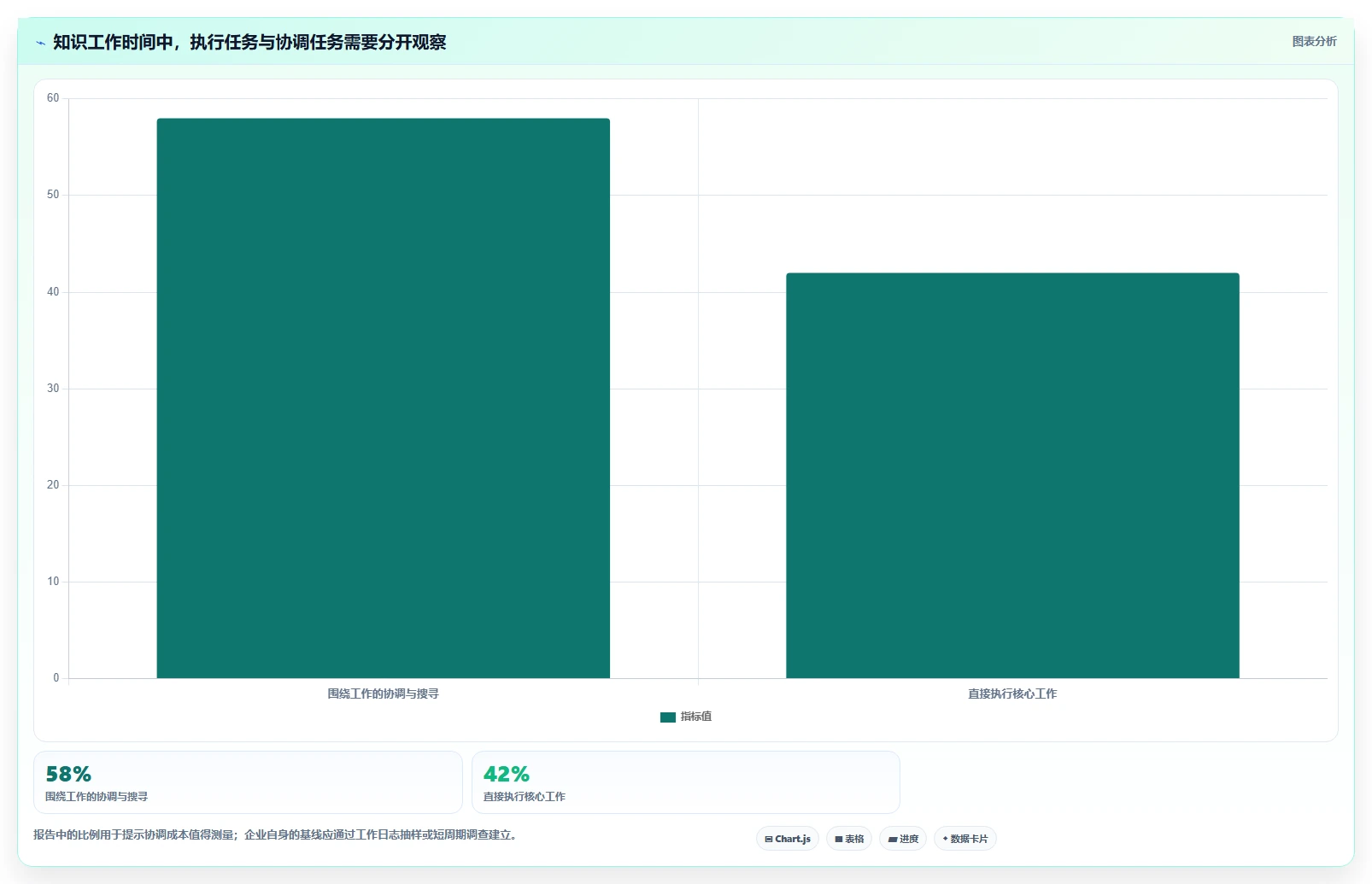The height and width of the screenshot is (884, 1372).
Task: Select the 数据卡片 chip
Action: (x=965, y=839)
